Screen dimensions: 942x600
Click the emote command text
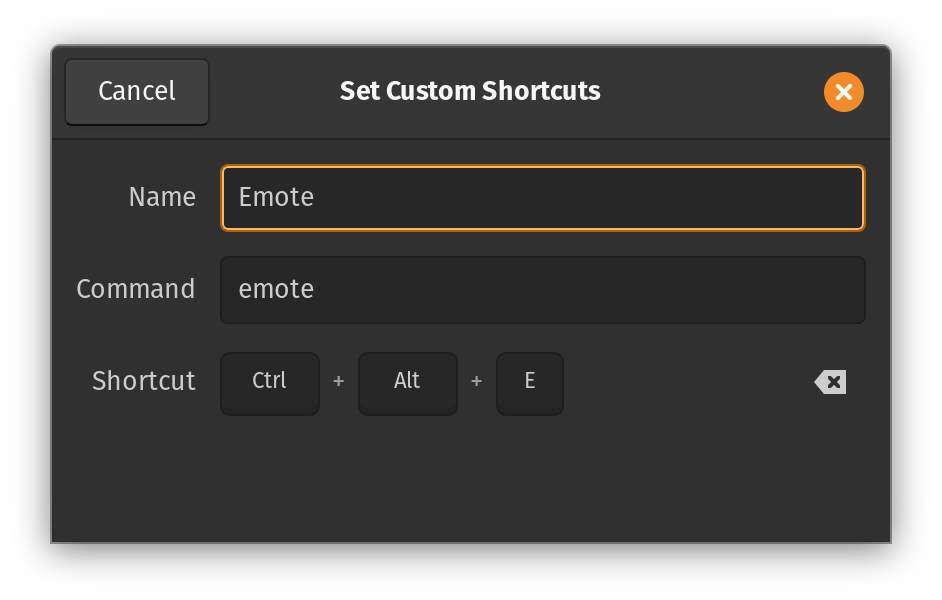tap(276, 289)
